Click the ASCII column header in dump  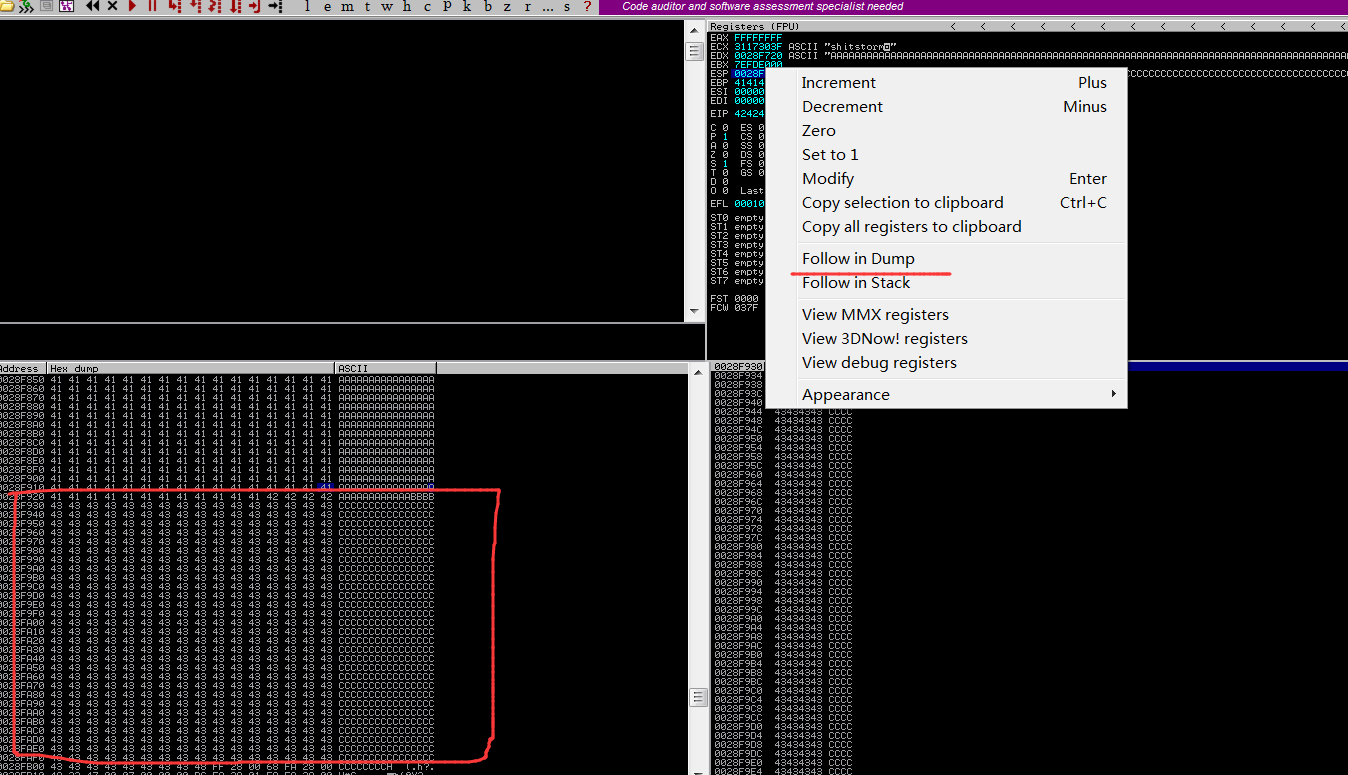pyautogui.click(x=386, y=368)
